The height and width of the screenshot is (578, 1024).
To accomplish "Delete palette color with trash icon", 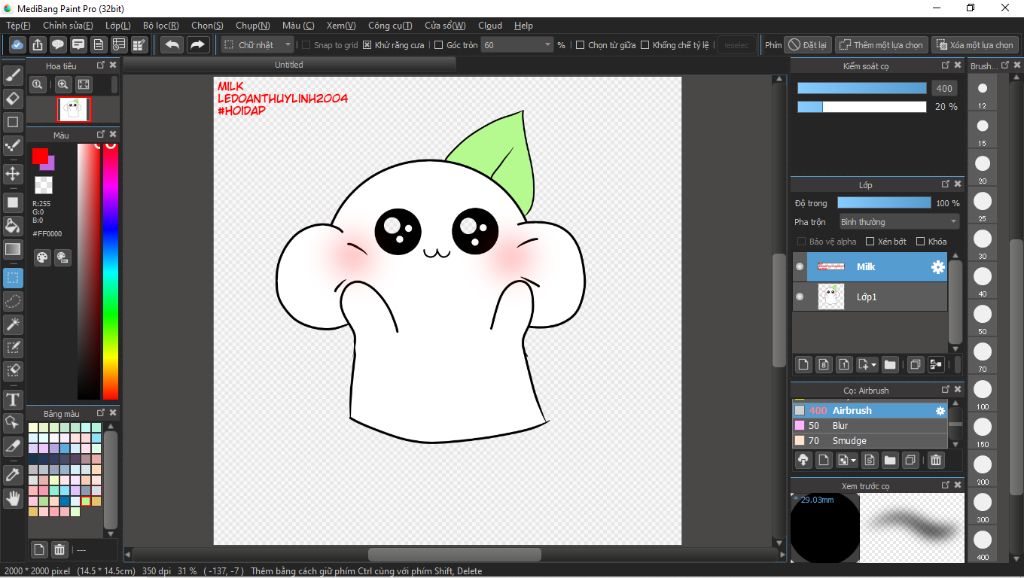I will coord(59,549).
